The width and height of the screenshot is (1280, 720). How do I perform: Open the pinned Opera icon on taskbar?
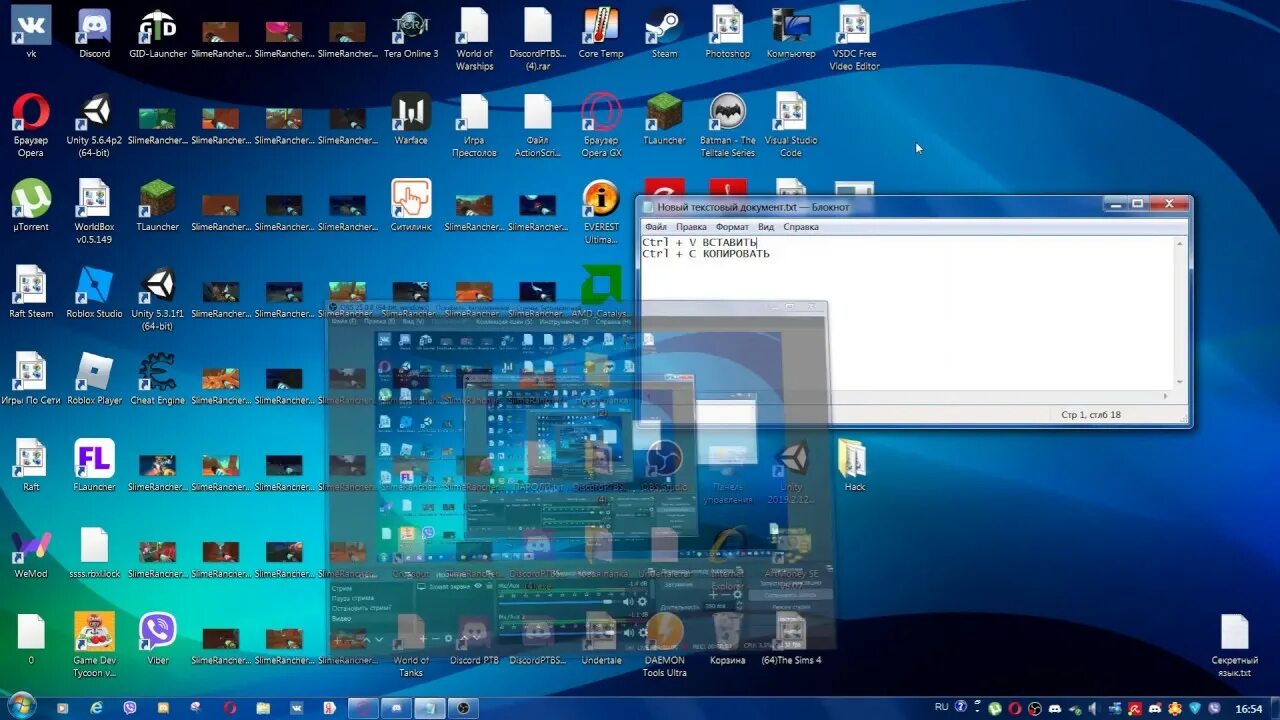coord(229,707)
